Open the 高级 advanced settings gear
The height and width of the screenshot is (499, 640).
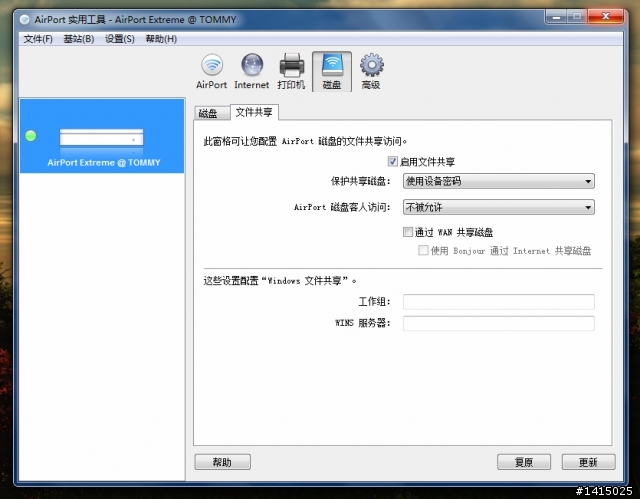[371, 71]
